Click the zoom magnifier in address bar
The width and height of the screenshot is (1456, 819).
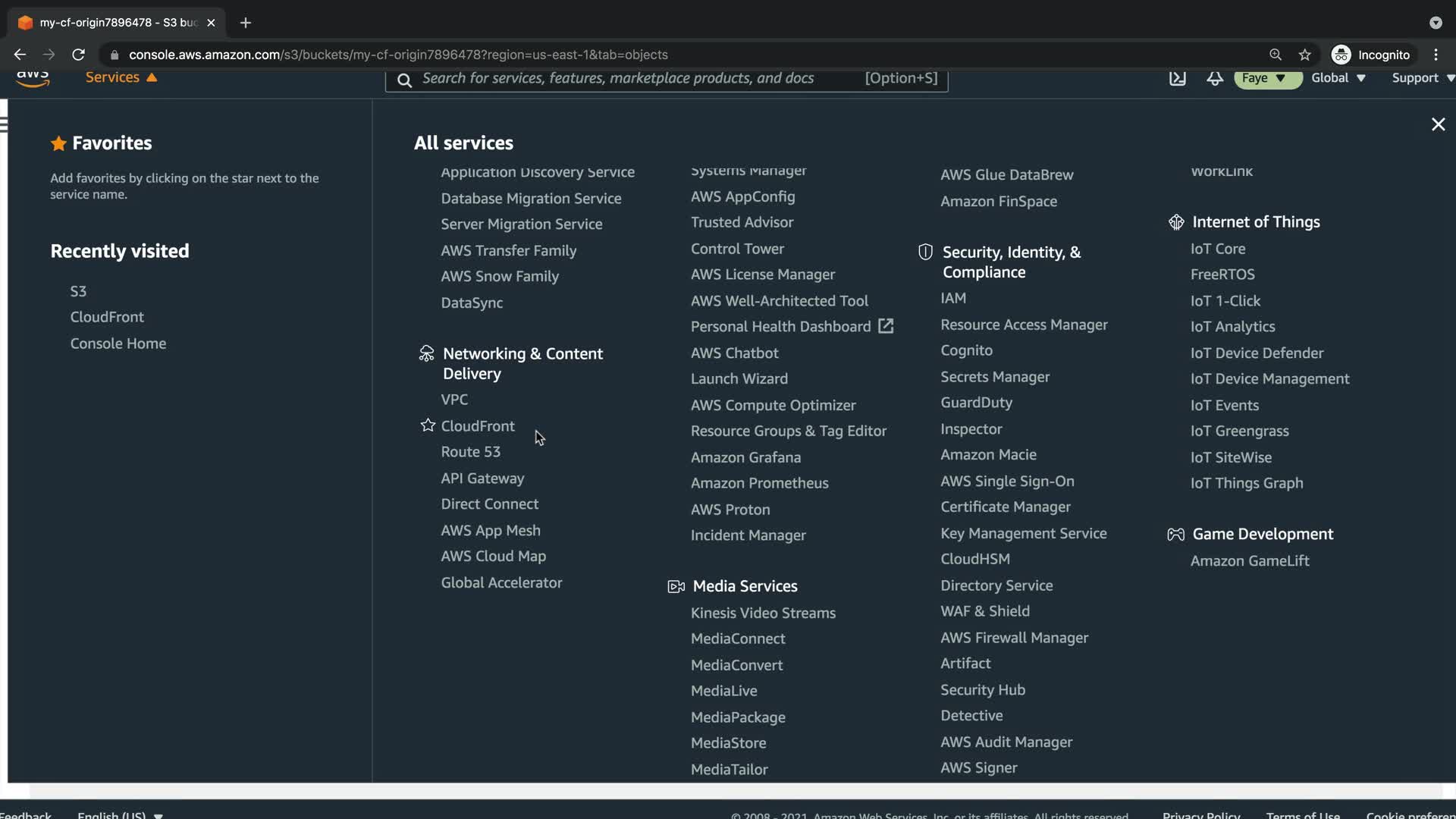click(1276, 55)
